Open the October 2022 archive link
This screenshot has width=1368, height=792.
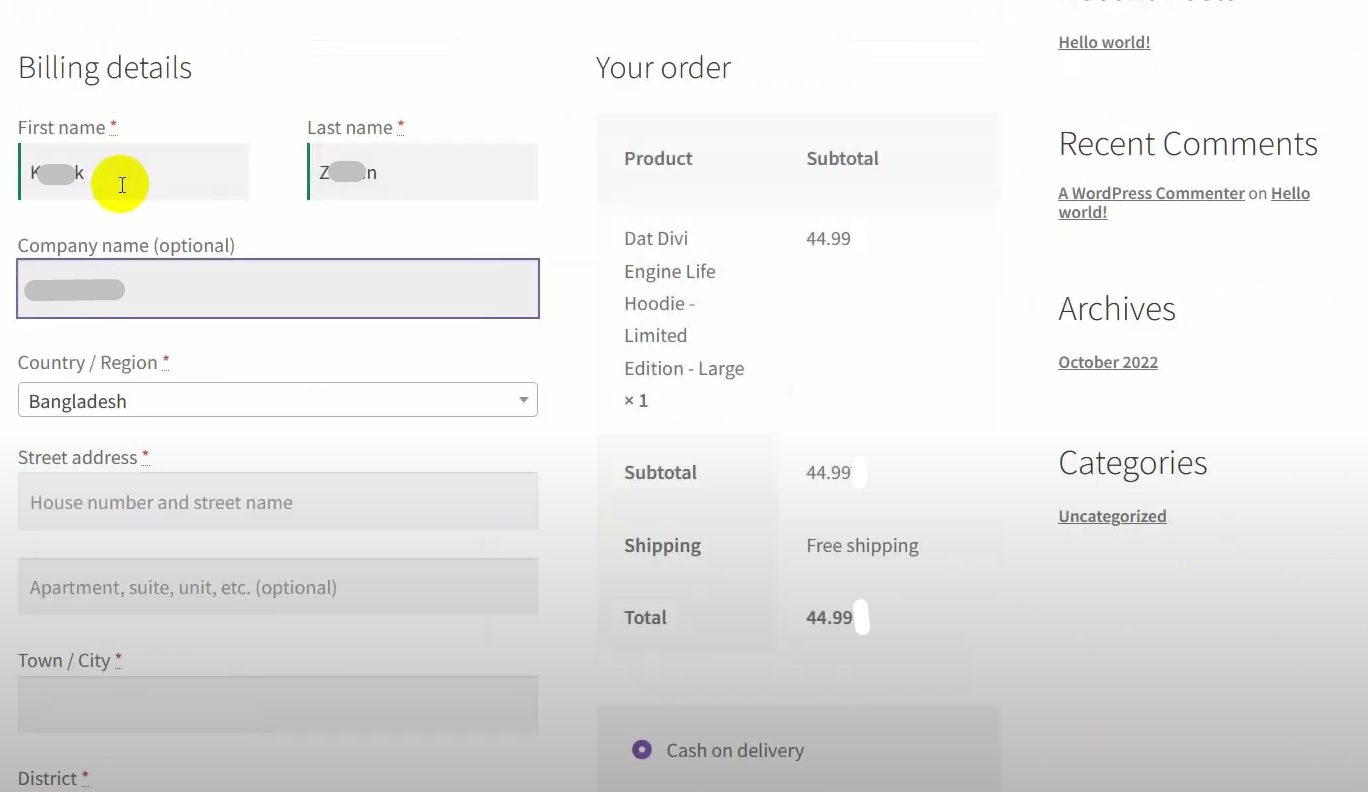[x=1108, y=362]
